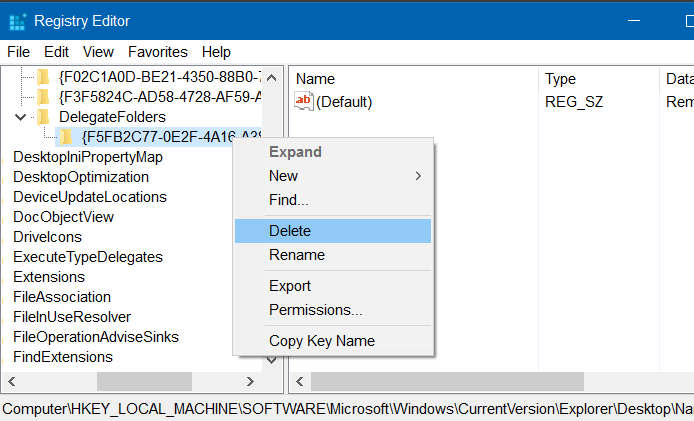Image resolution: width=694 pixels, height=421 pixels.
Task: Collapse the DelegateFolders tree node
Action: (21, 117)
